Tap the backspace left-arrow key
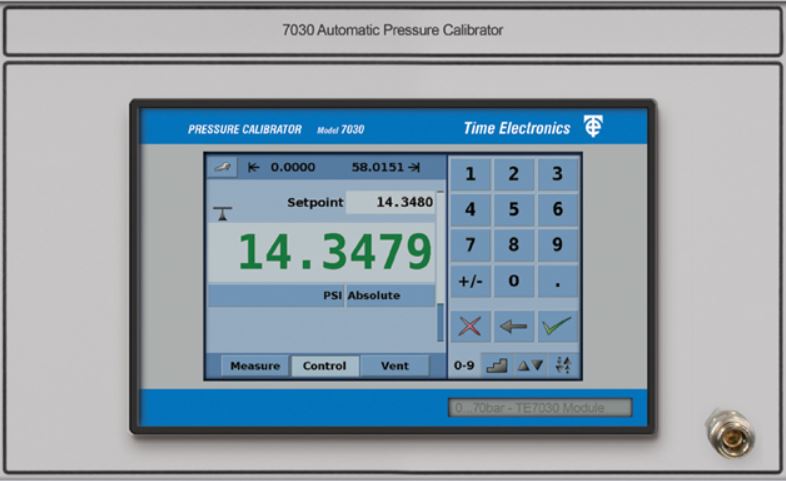 pyautogui.click(x=514, y=326)
